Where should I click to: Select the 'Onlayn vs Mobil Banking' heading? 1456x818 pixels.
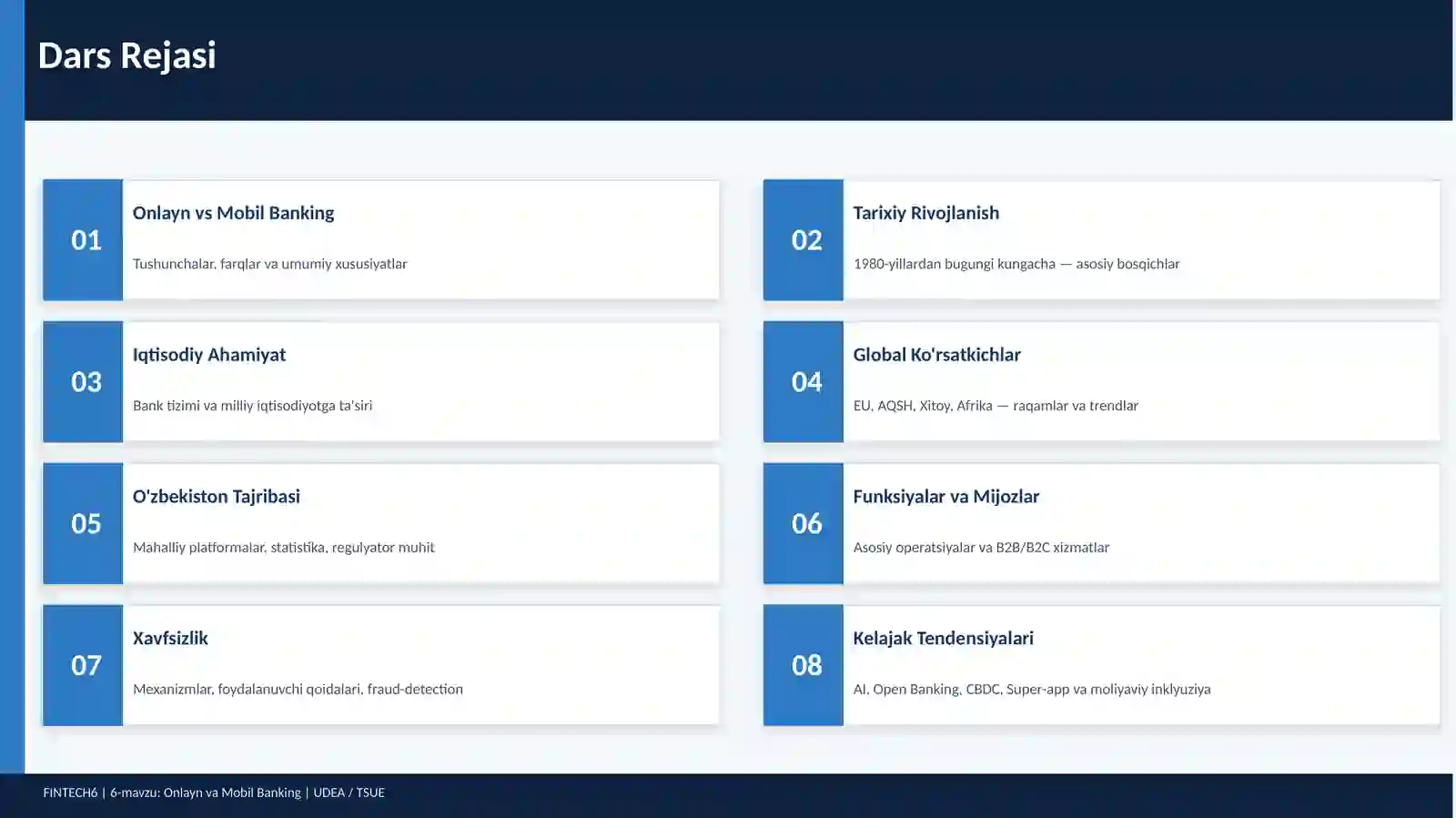point(233,213)
